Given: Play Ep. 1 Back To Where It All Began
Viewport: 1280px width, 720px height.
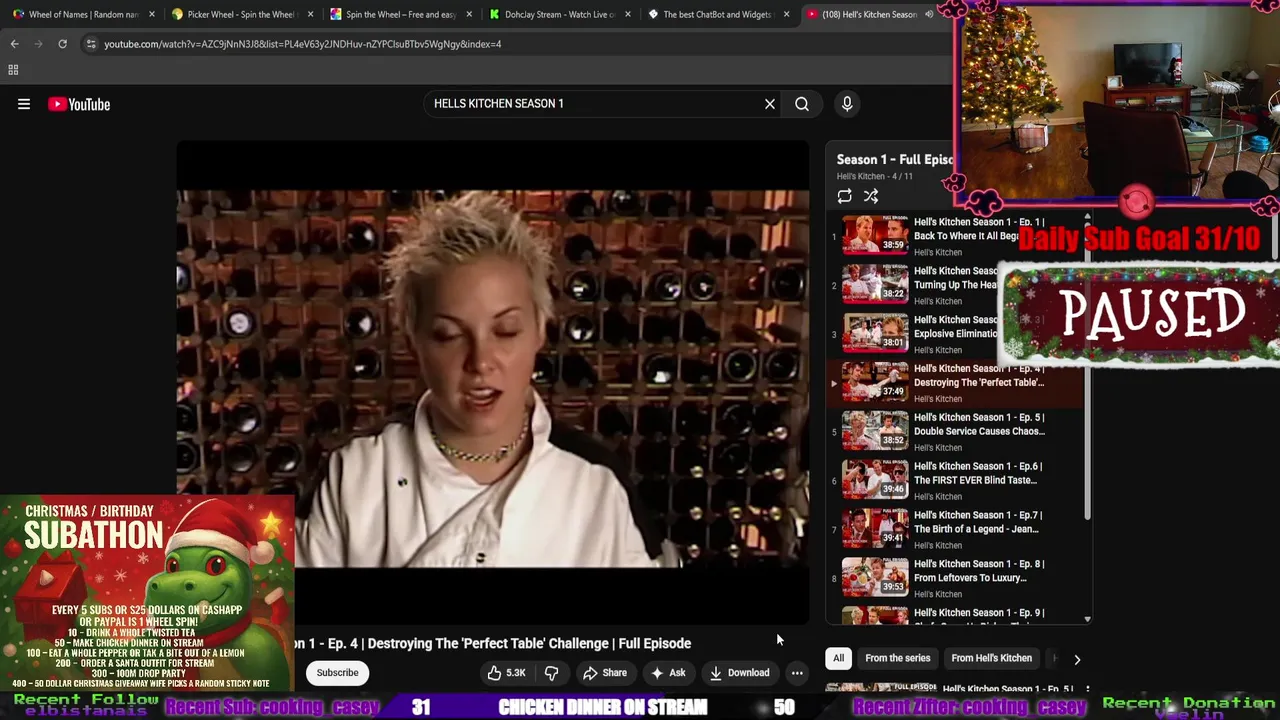Looking at the screenshot, I should (955, 237).
